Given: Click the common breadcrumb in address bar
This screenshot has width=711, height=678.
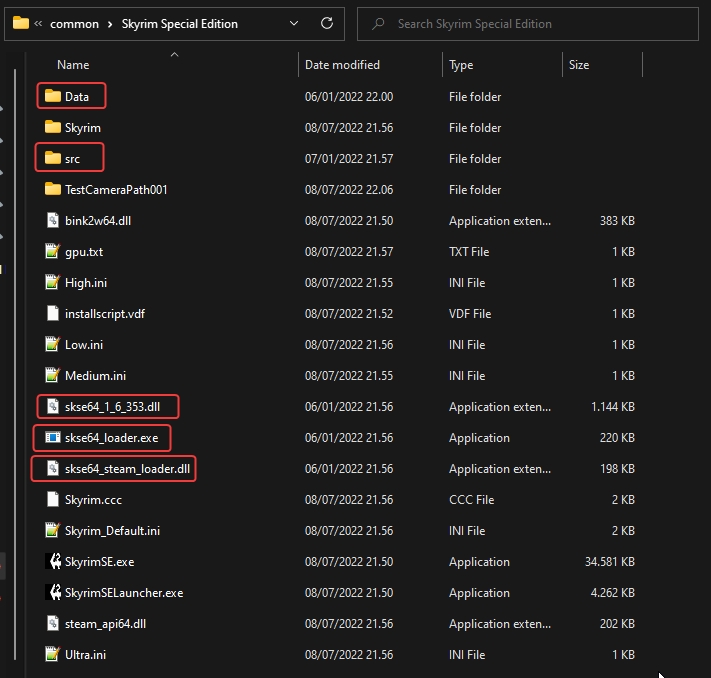Looking at the screenshot, I should coord(76,23).
